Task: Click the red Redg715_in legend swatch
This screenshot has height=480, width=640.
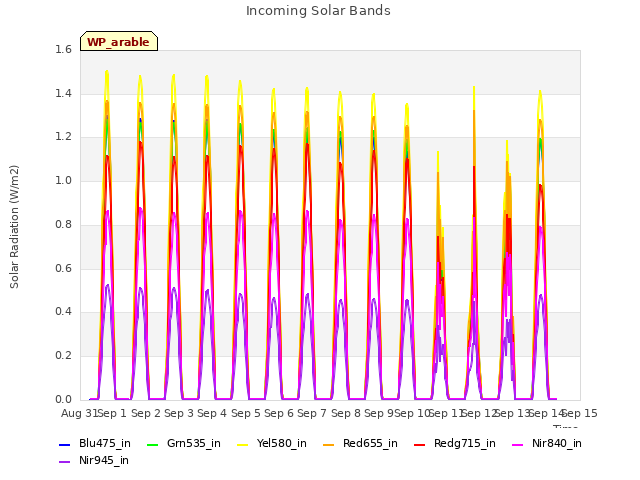Action: point(420,444)
